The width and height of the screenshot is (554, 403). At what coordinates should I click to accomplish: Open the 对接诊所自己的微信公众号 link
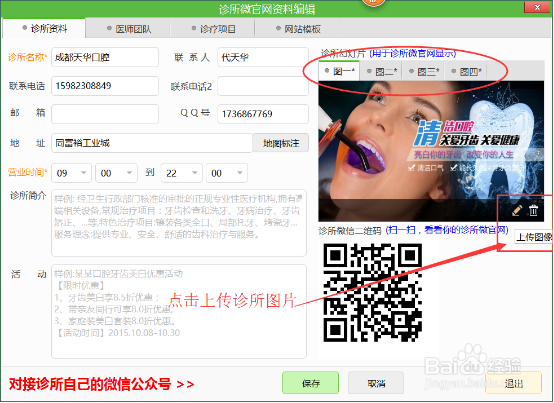click(101, 384)
